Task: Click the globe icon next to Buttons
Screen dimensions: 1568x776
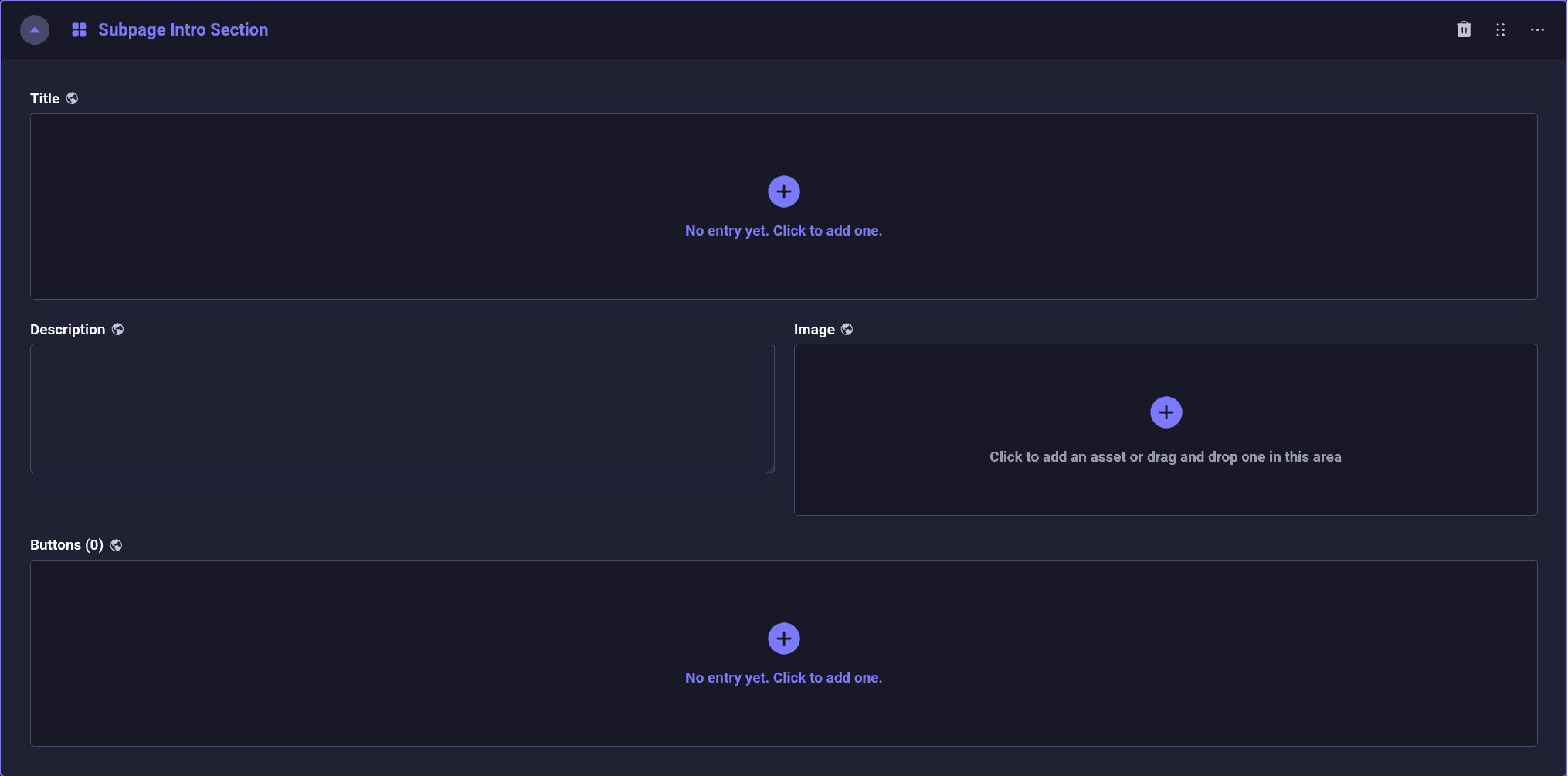Action: click(116, 545)
